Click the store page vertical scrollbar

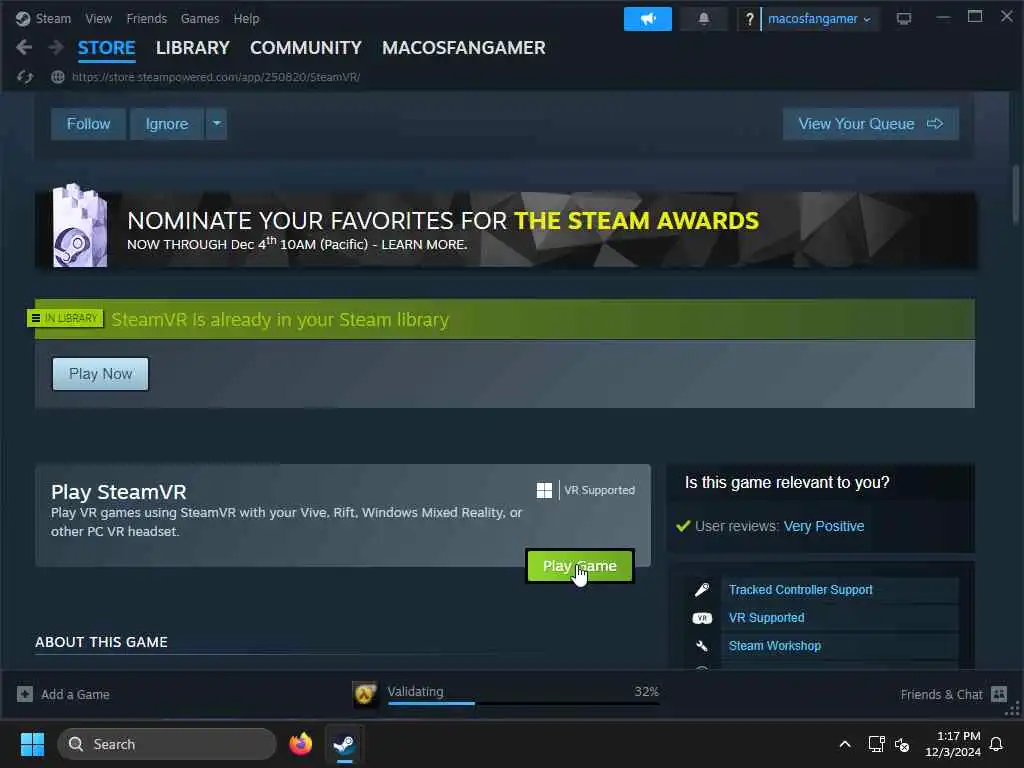tap(1016, 195)
